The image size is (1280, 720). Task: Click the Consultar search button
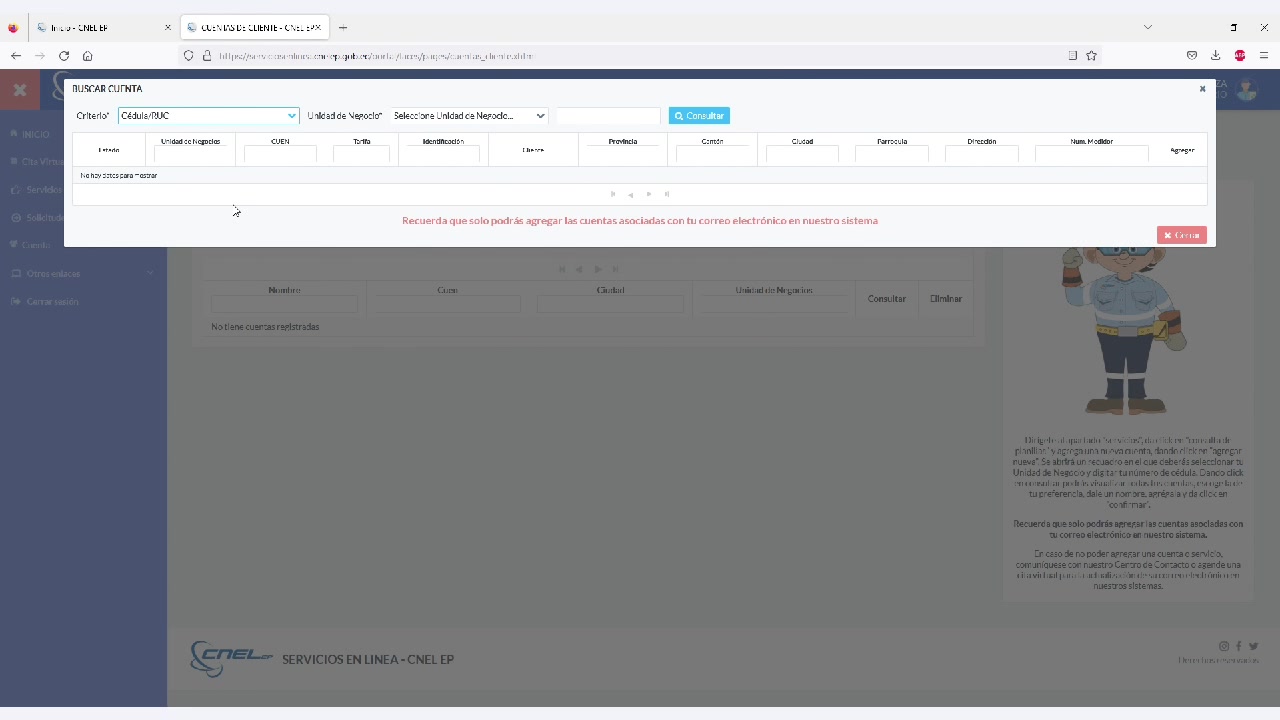click(699, 116)
